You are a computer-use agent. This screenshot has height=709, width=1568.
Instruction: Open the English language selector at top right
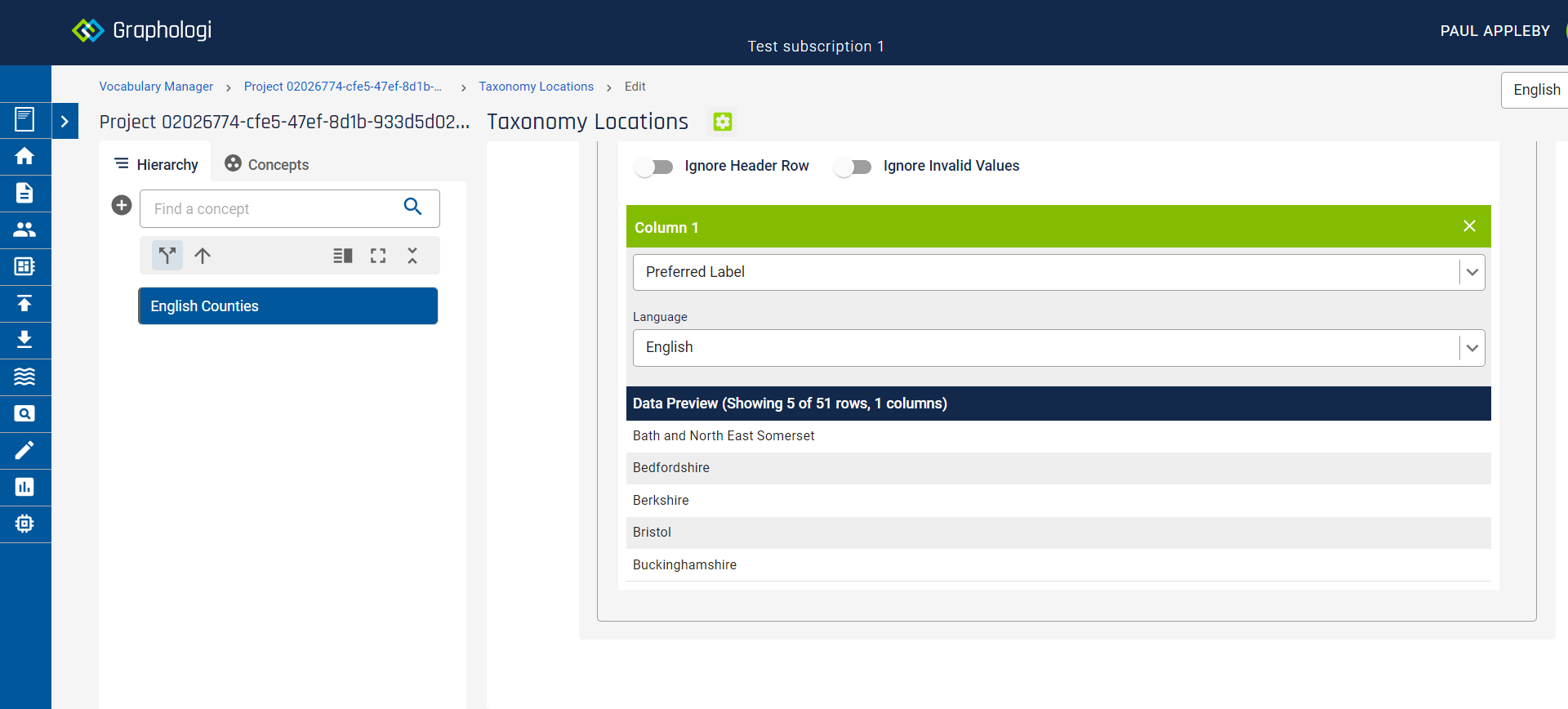pos(1536,90)
